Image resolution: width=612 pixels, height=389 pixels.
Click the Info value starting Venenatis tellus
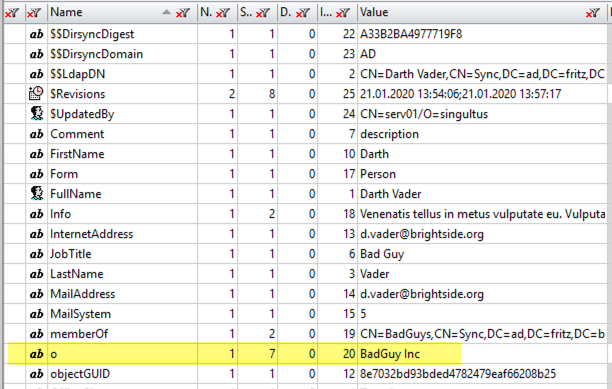pos(483,214)
